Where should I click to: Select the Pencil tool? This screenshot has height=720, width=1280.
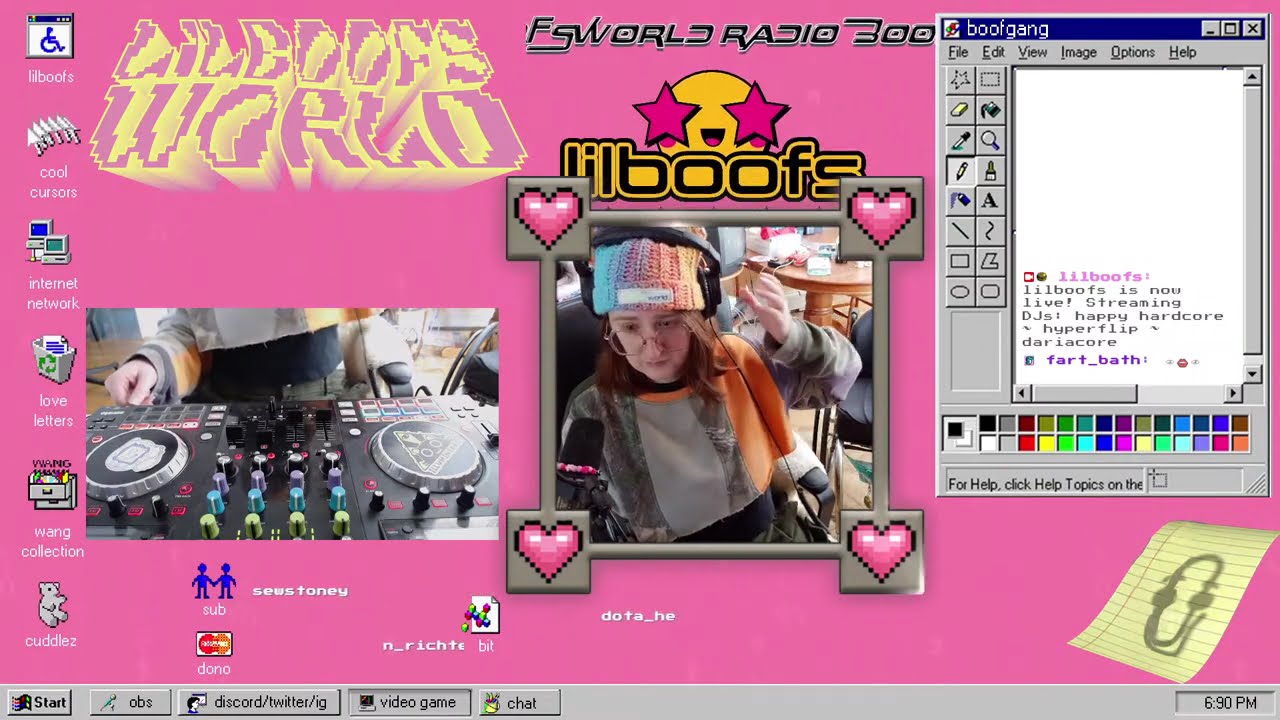click(960, 170)
